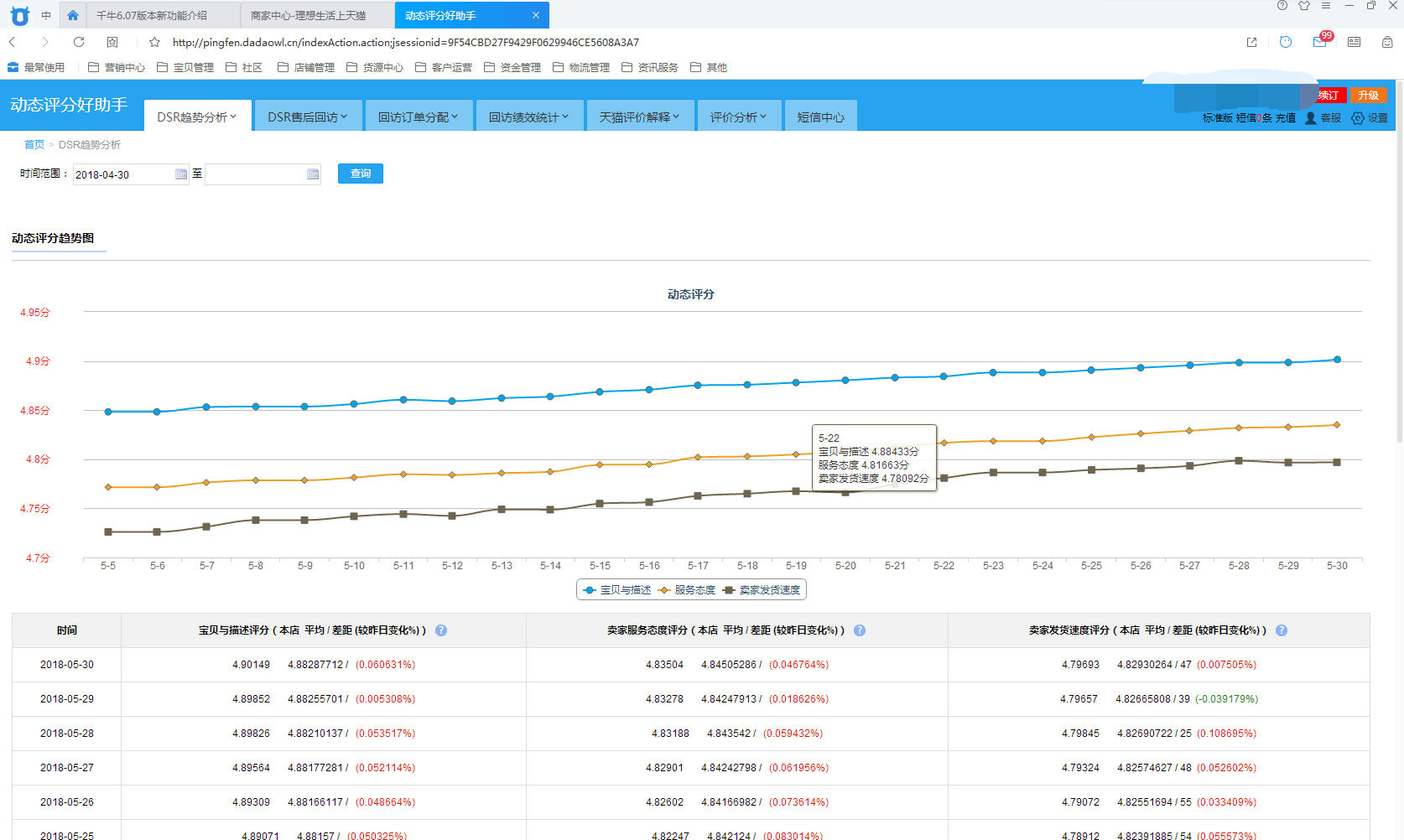Click the calendar icon beside start date 2018-04-30
The width and height of the screenshot is (1404, 840).
click(181, 174)
